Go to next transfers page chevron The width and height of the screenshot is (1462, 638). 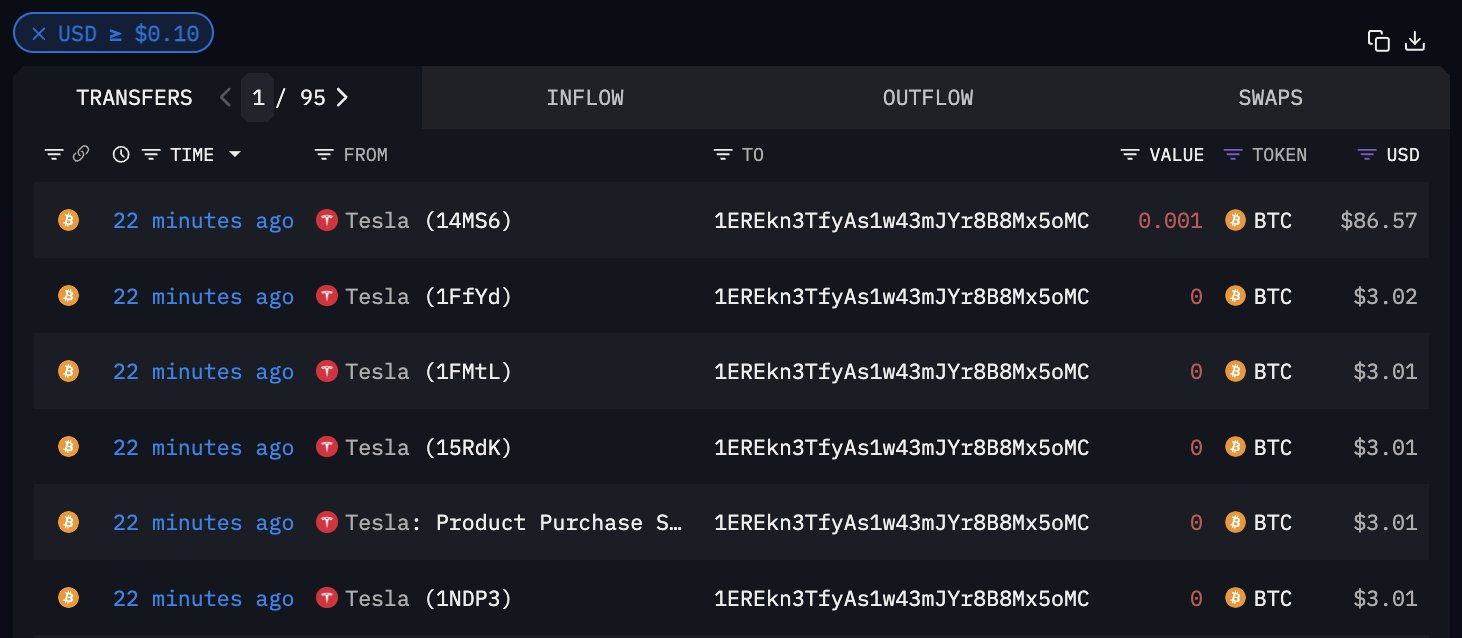pos(342,97)
